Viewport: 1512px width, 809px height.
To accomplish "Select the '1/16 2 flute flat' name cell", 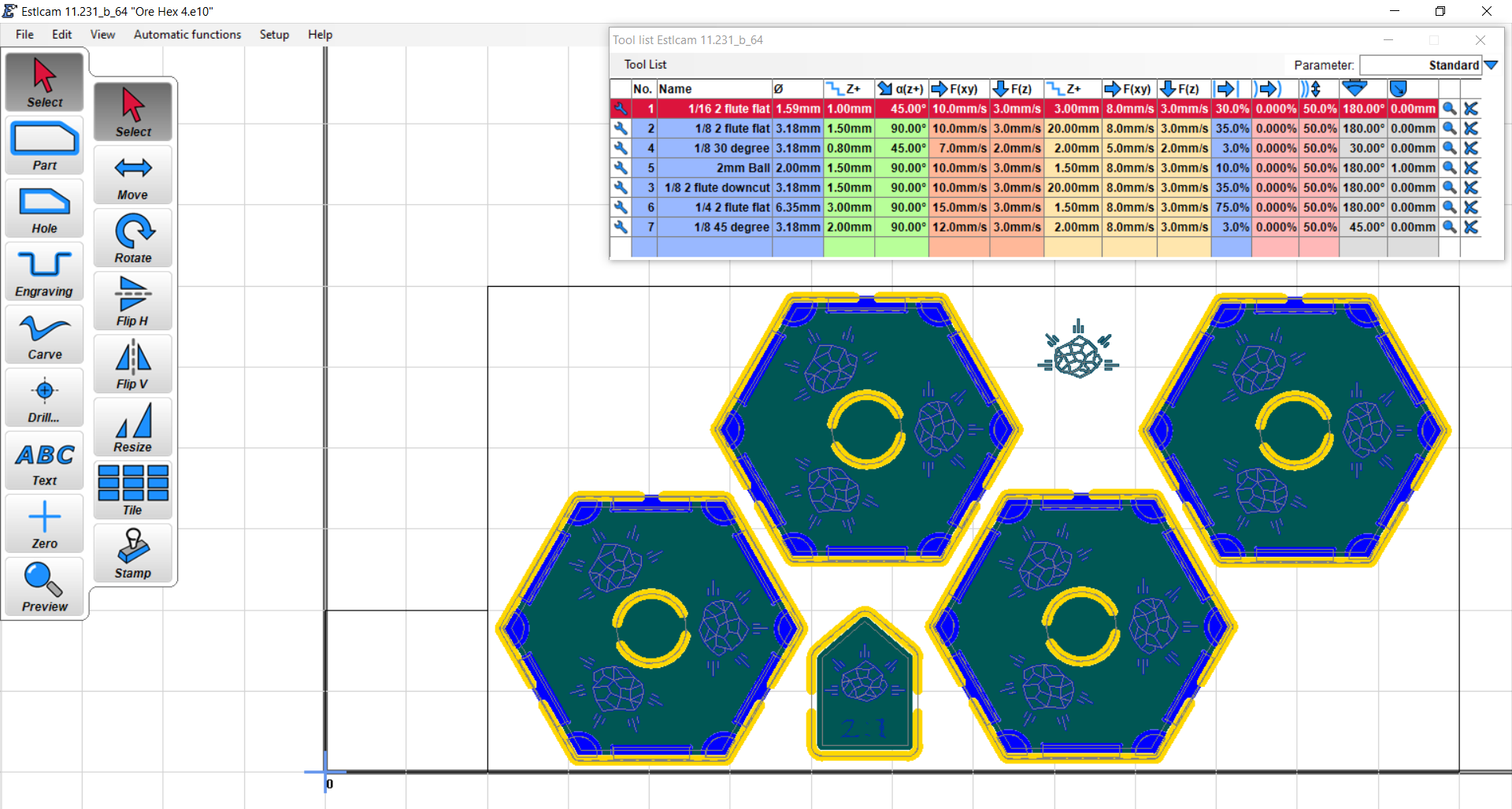I will pos(714,109).
